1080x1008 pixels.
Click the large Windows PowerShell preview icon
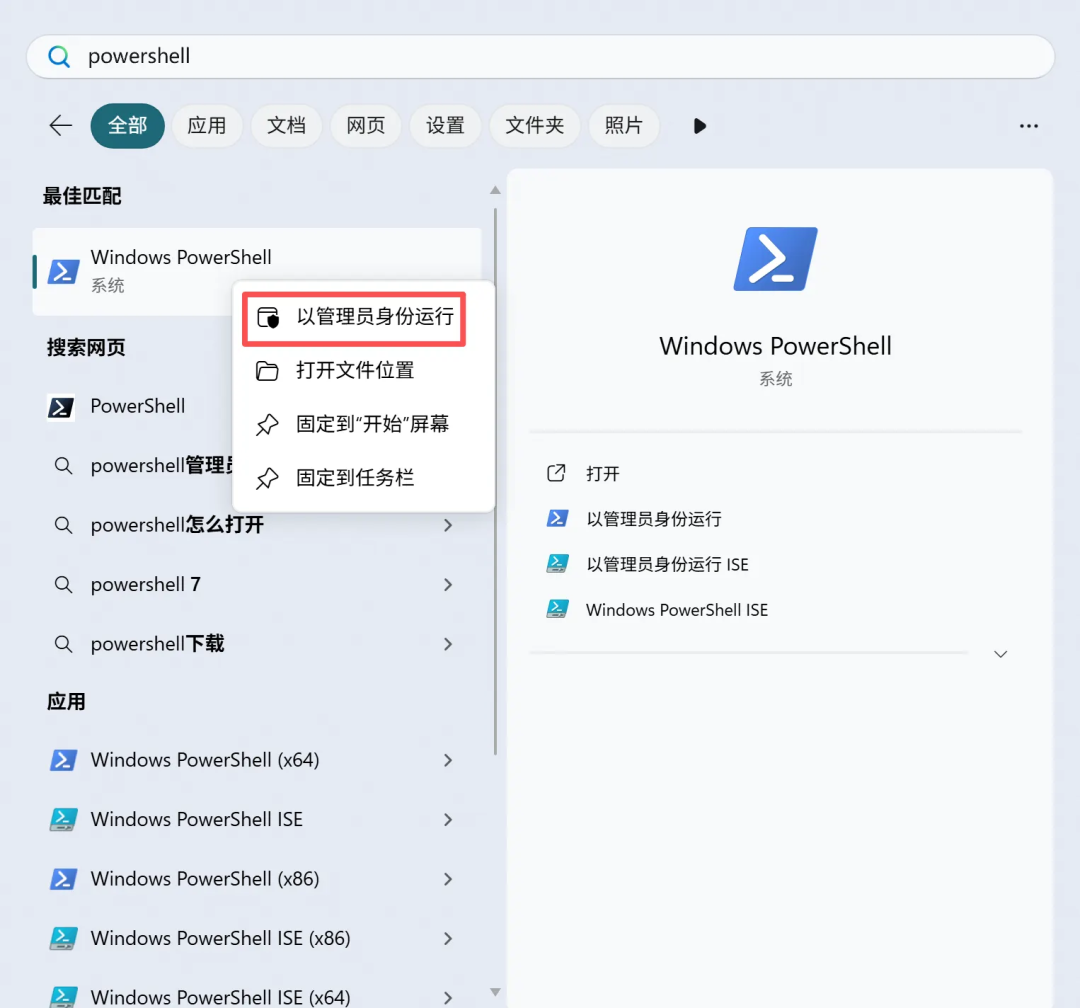coord(775,259)
